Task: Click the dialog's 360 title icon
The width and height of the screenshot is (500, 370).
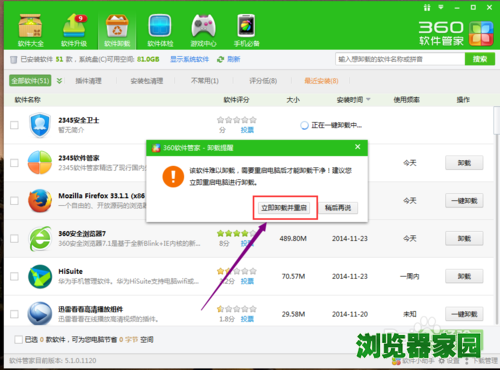Action: click(x=156, y=148)
